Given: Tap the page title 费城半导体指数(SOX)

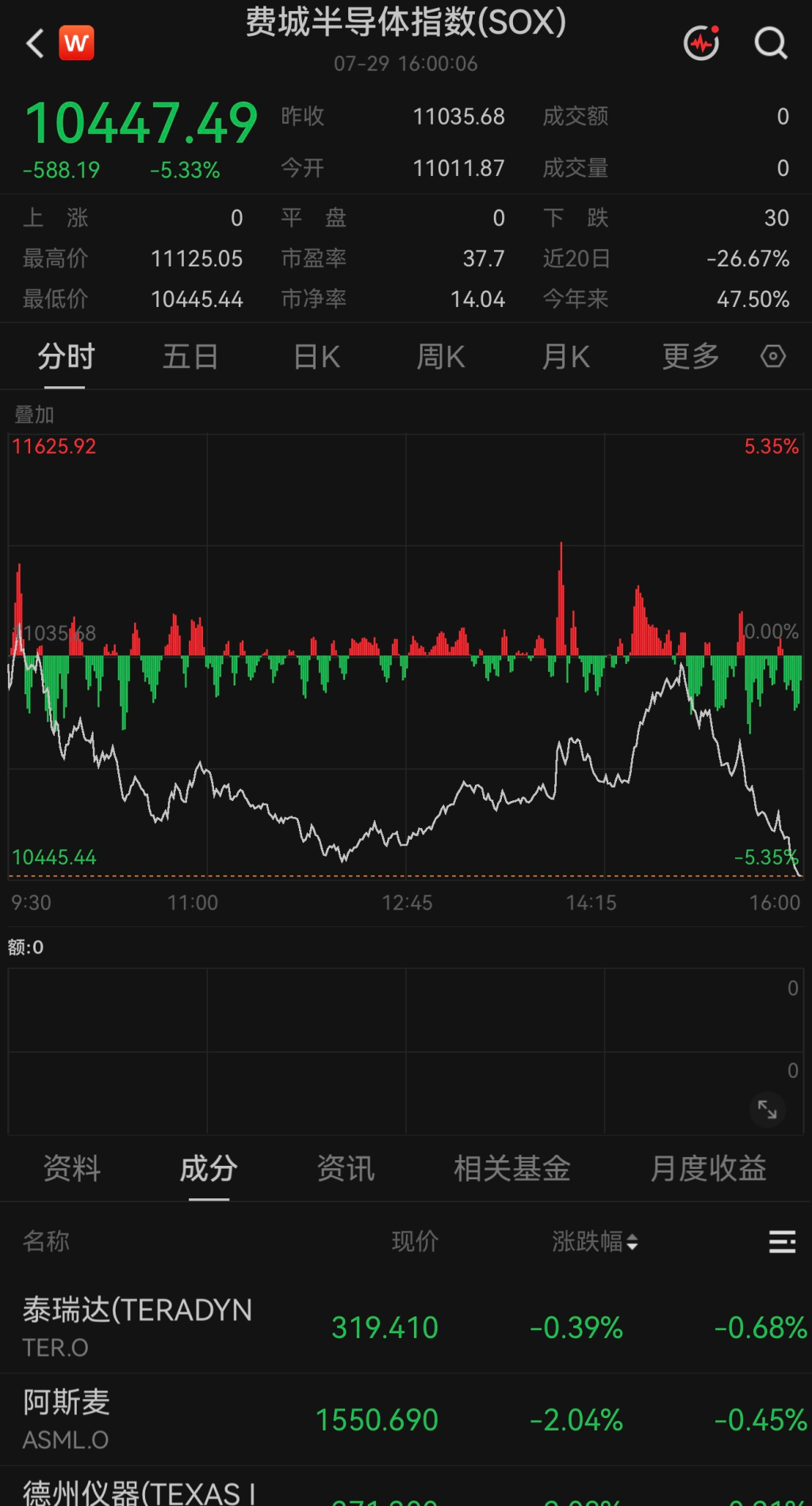Looking at the screenshot, I should [x=405, y=22].
